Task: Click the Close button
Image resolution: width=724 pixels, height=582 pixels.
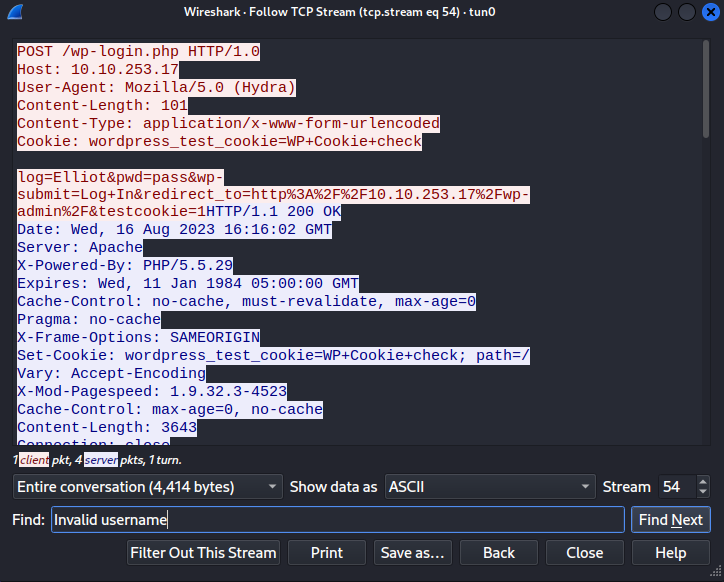Action: (585, 553)
